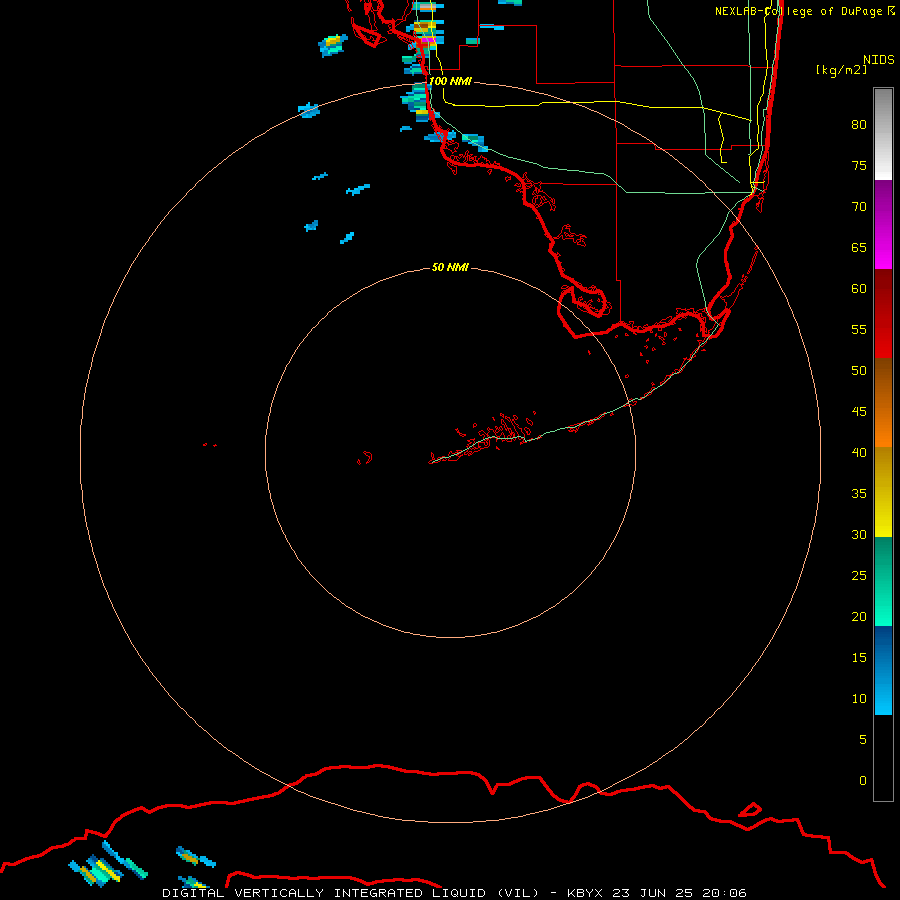The width and height of the screenshot is (900, 900).
Task: Click the KBYX station identifier in the footer
Action: pos(585,893)
